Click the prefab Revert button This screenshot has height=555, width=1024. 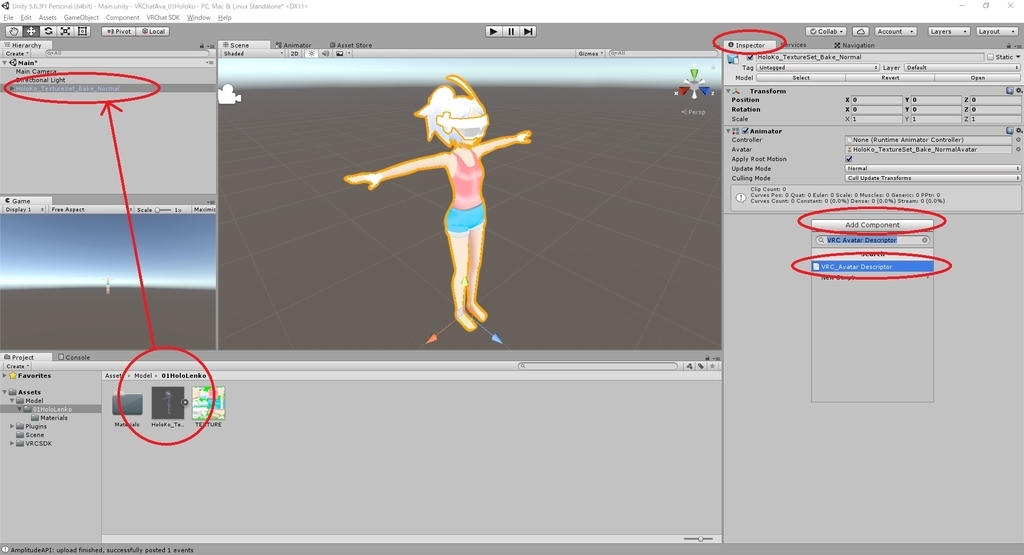(890, 78)
